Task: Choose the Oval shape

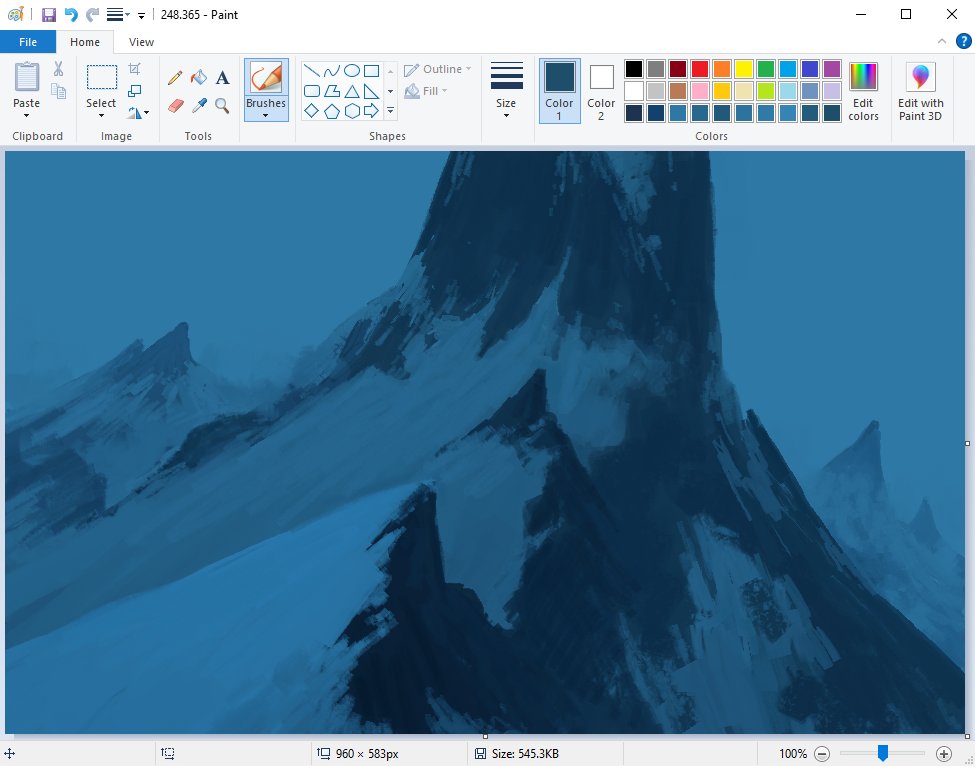Action: [352, 70]
